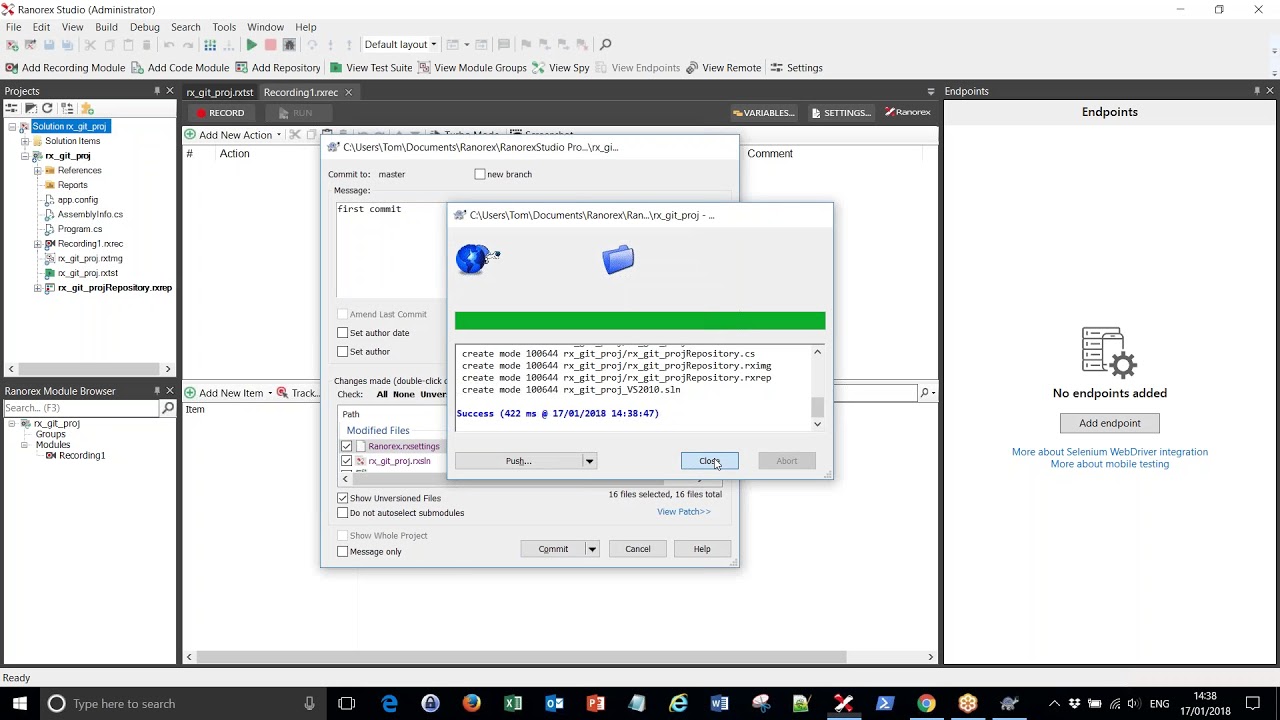This screenshot has width=1280, height=720.
Task: Expand the Add New Item dropdown
Action: click(270, 393)
